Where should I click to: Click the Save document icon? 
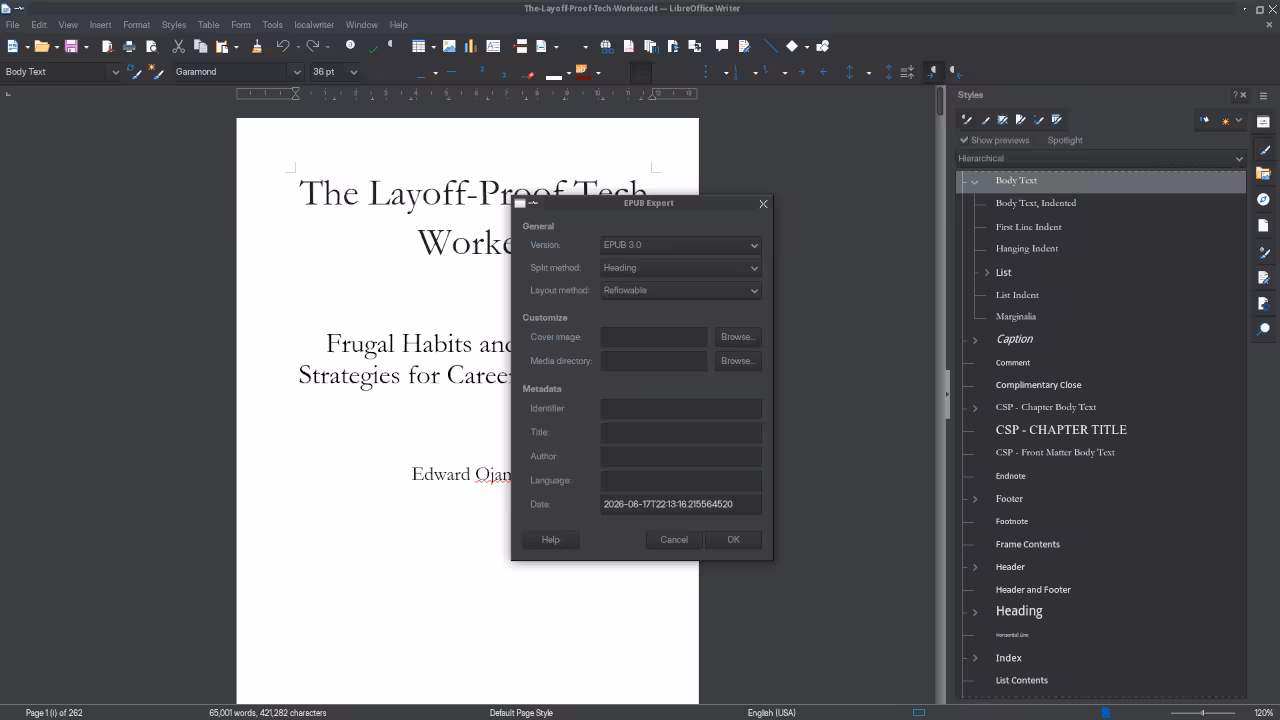[x=71, y=46]
